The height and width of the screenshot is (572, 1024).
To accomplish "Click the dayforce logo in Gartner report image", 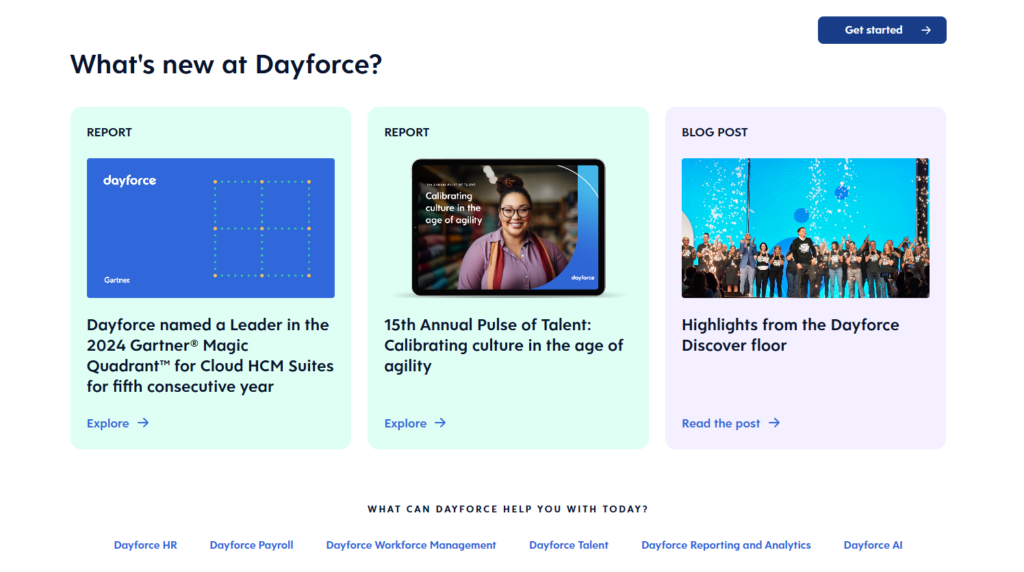I will 130,181.
